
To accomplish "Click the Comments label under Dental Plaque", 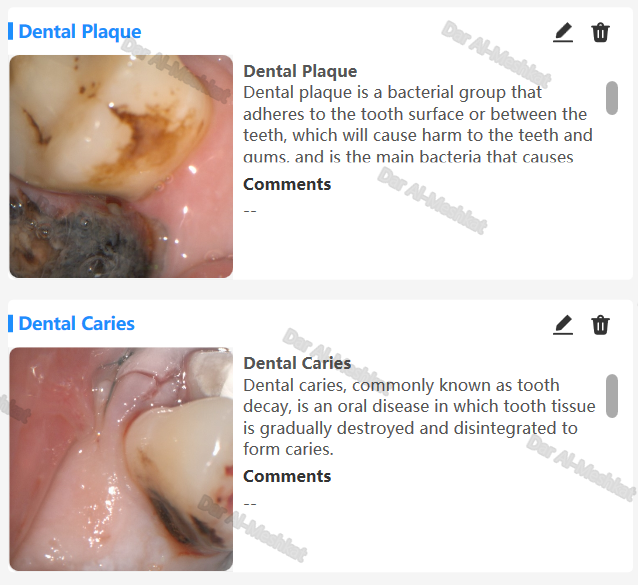I will click(x=287, y=184).
